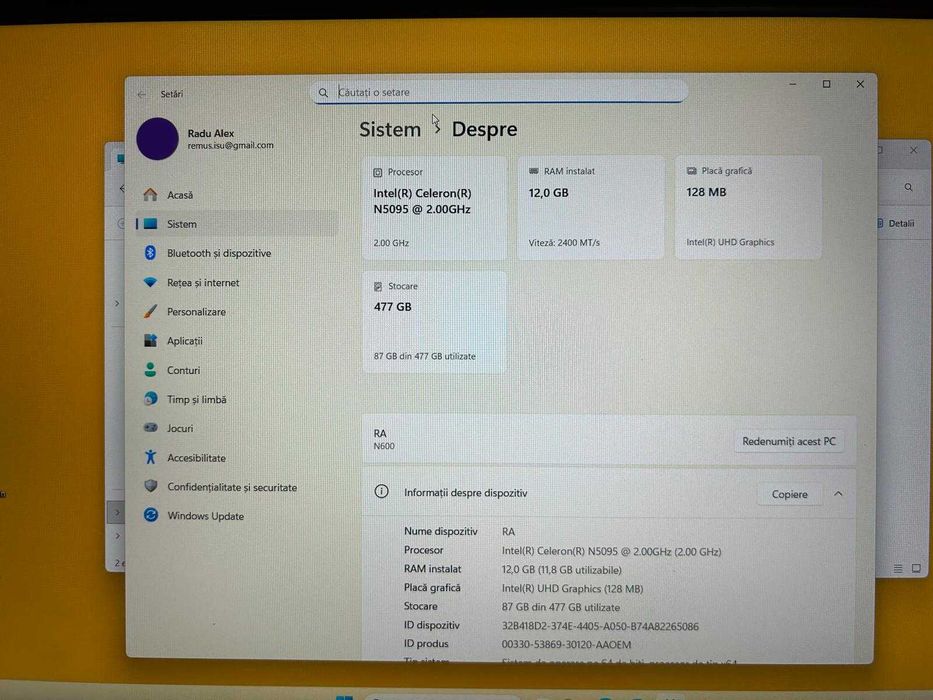Open the Conturi person icon
This screenshot has height=700, width=933.
click(x=151, y=370)
